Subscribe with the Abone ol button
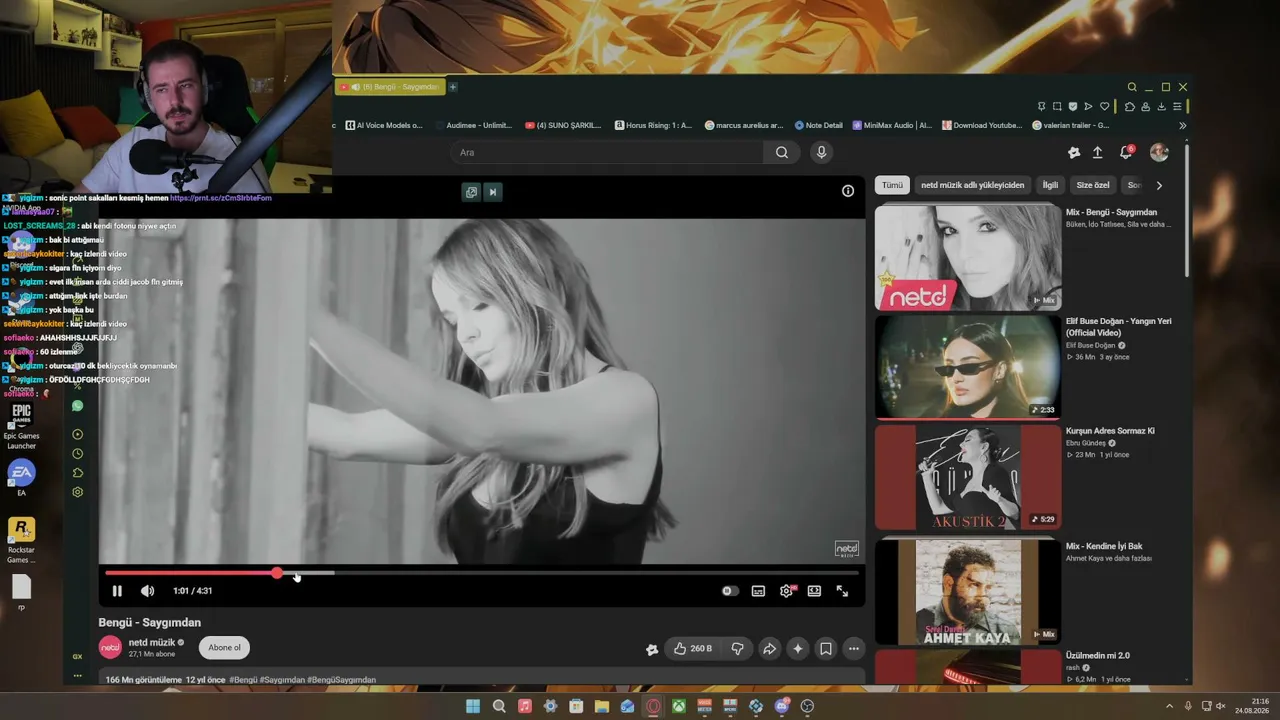 (x=224, y=648)
